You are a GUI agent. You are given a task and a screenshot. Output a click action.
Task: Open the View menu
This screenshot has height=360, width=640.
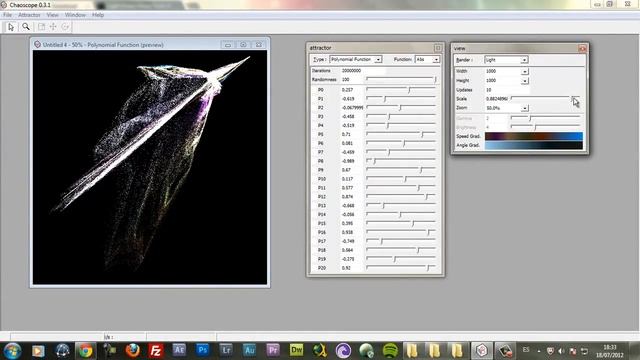(x=52, y=15)
